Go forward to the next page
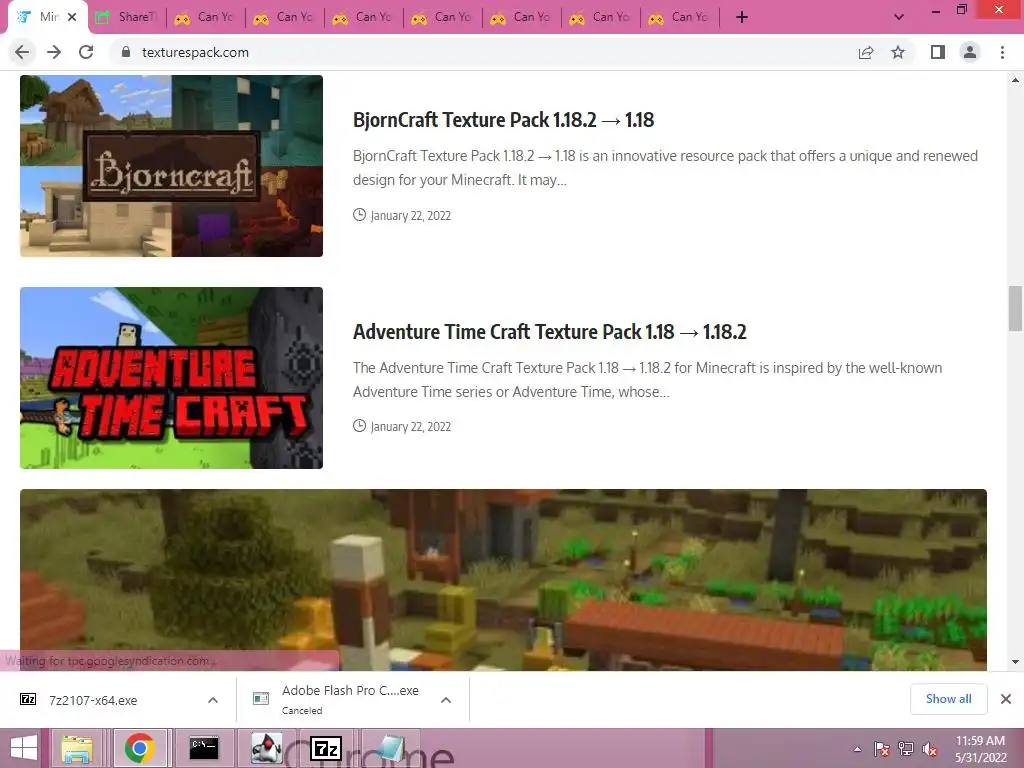 54,52
